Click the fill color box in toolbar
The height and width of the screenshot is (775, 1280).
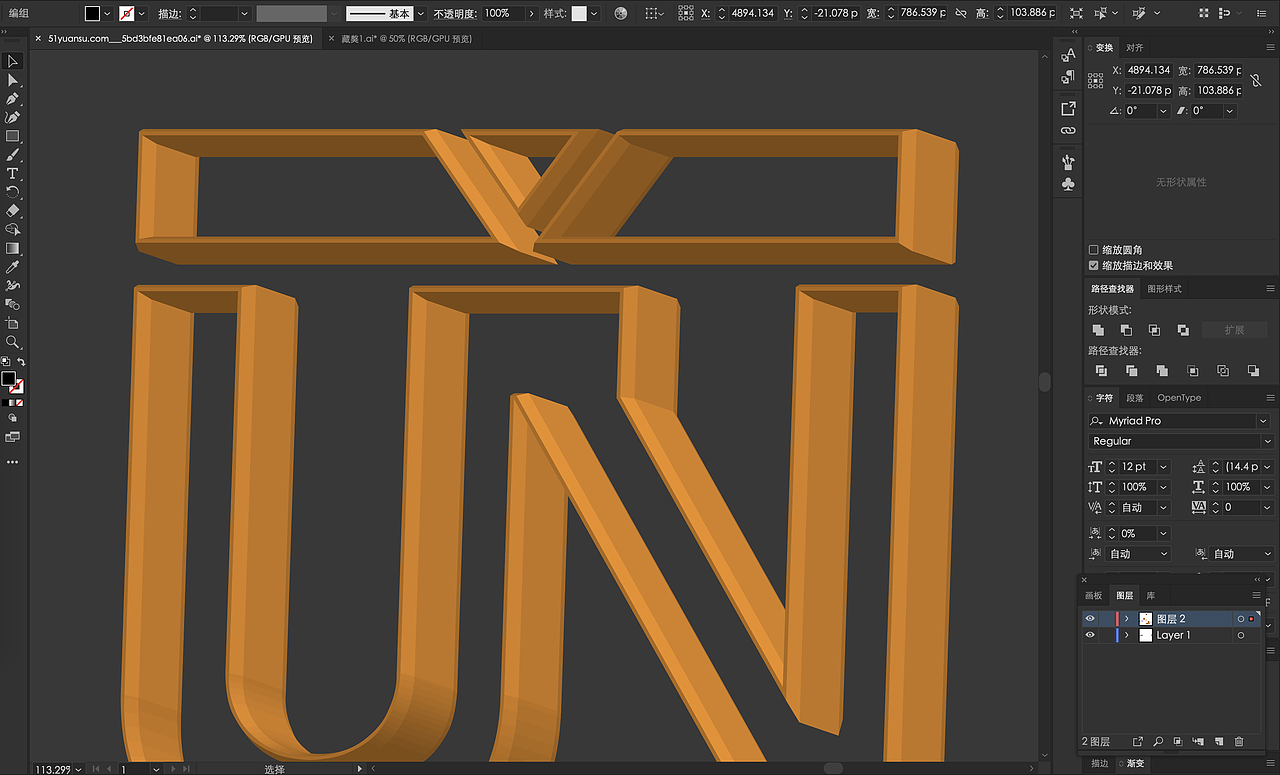[x=9, y=380]
